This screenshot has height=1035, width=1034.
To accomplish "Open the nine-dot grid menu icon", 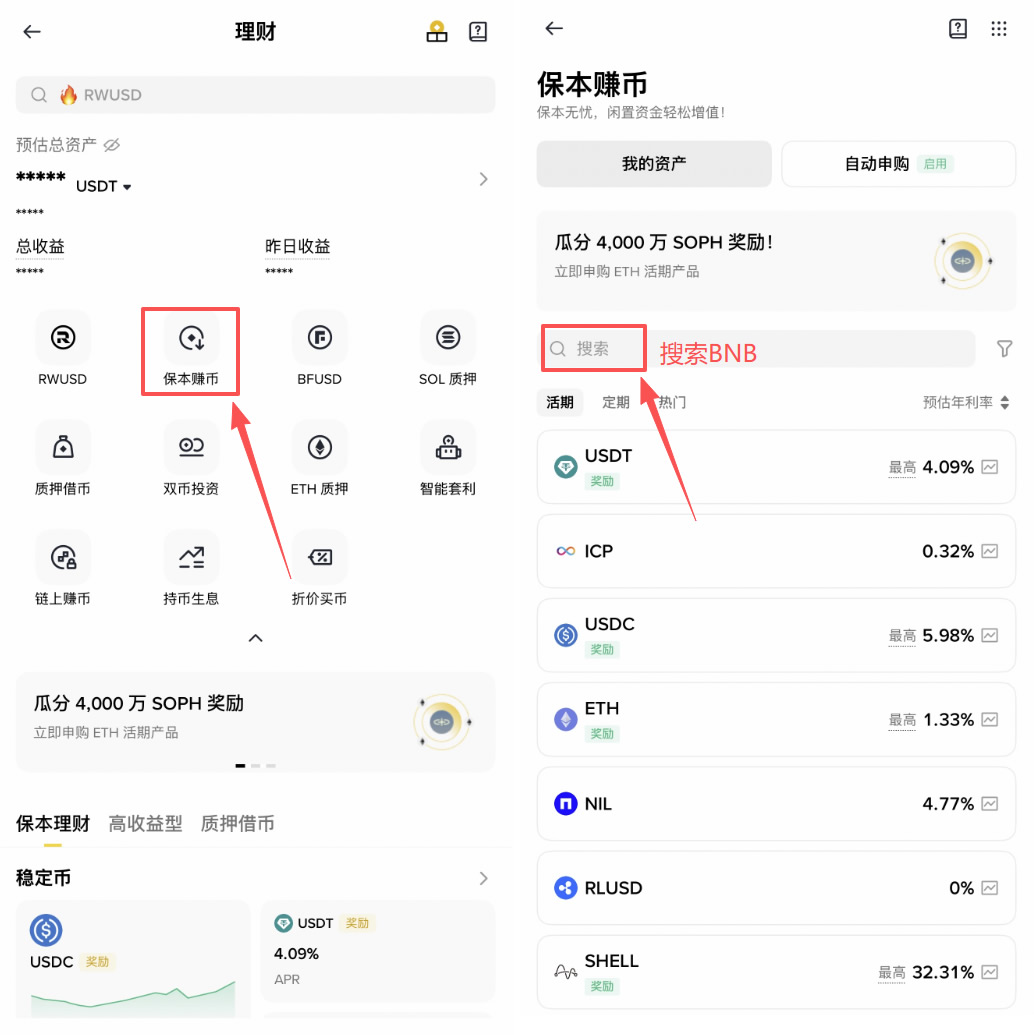I will 999,28.
